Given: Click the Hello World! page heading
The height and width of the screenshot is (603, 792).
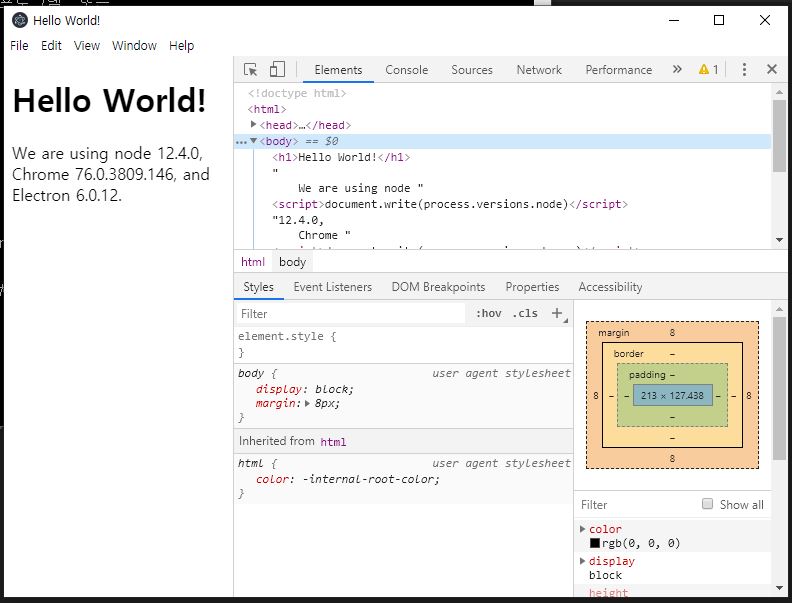Looking at the screenshot, I should coord(110,100).
